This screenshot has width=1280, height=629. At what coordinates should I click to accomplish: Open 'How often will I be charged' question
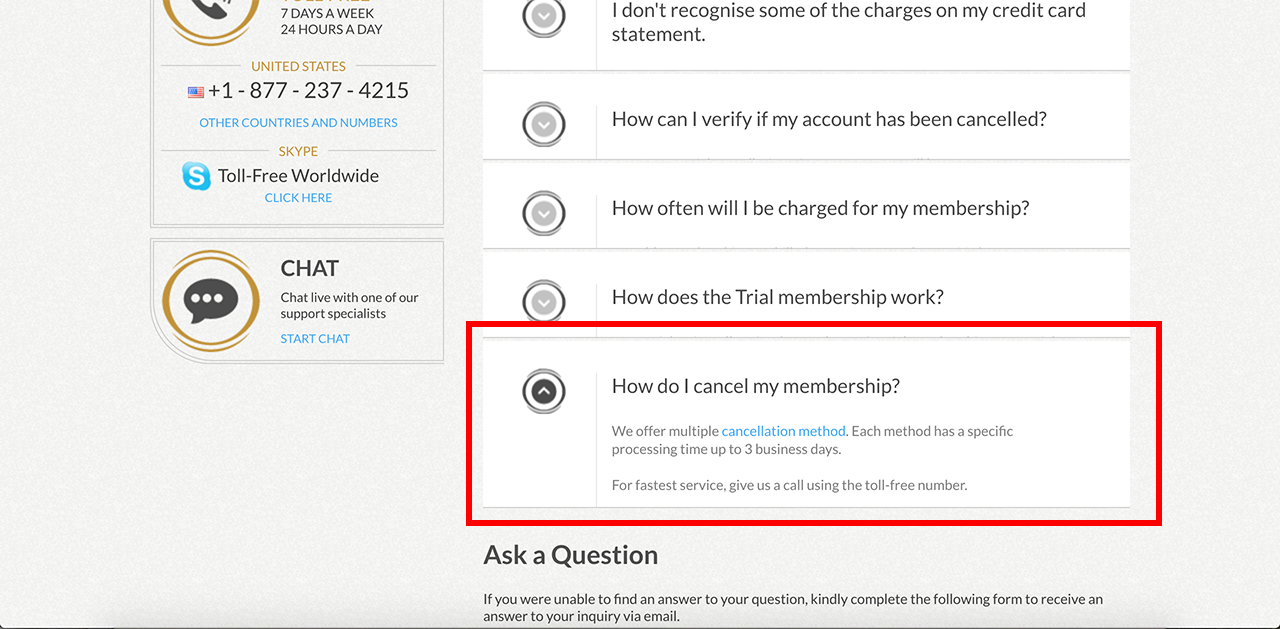pyautogui.click(x=820, y=208)
